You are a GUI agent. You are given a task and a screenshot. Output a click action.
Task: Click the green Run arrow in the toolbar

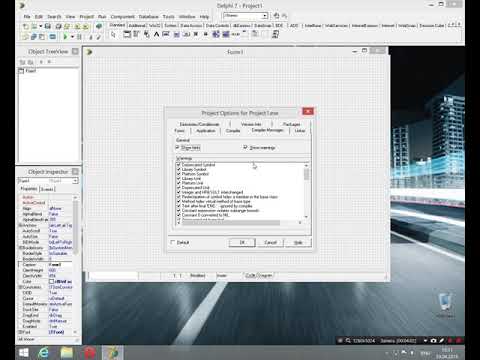click(65, 37)
